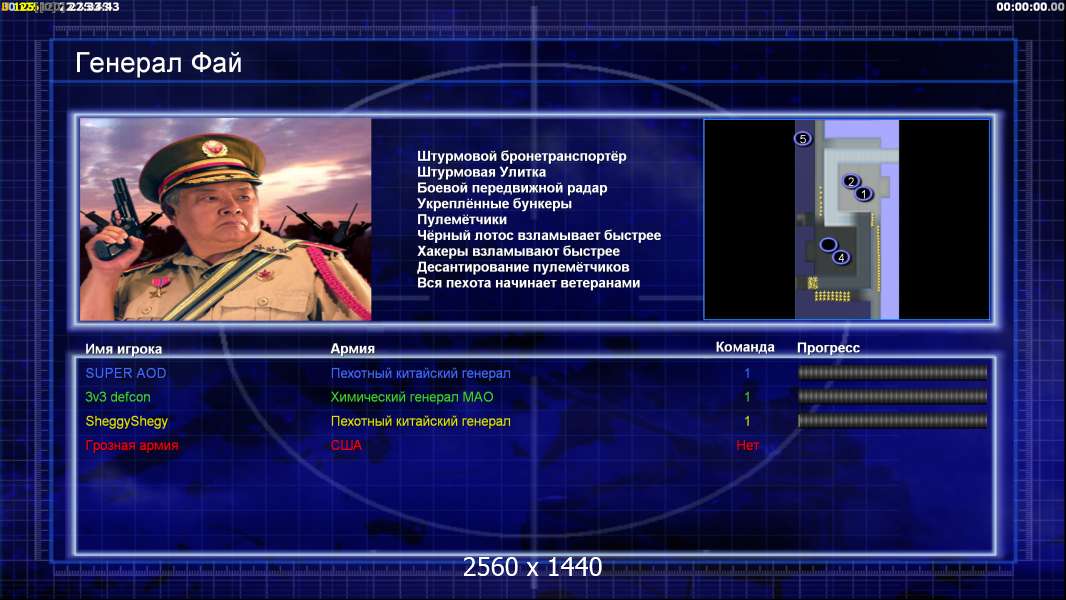Click the "Имя игрока" column header
This screenshot has width=1066, height=600.
[123, 349]
